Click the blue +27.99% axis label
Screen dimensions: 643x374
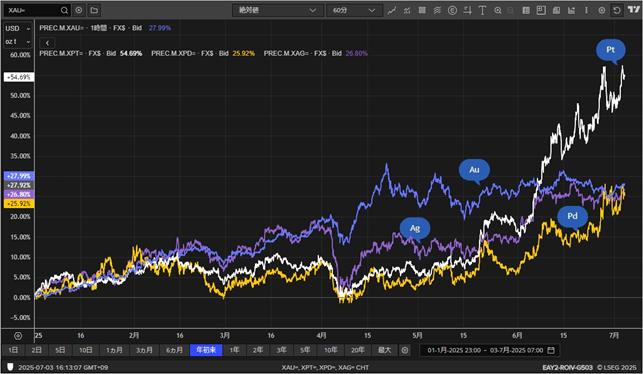[19, 176]
